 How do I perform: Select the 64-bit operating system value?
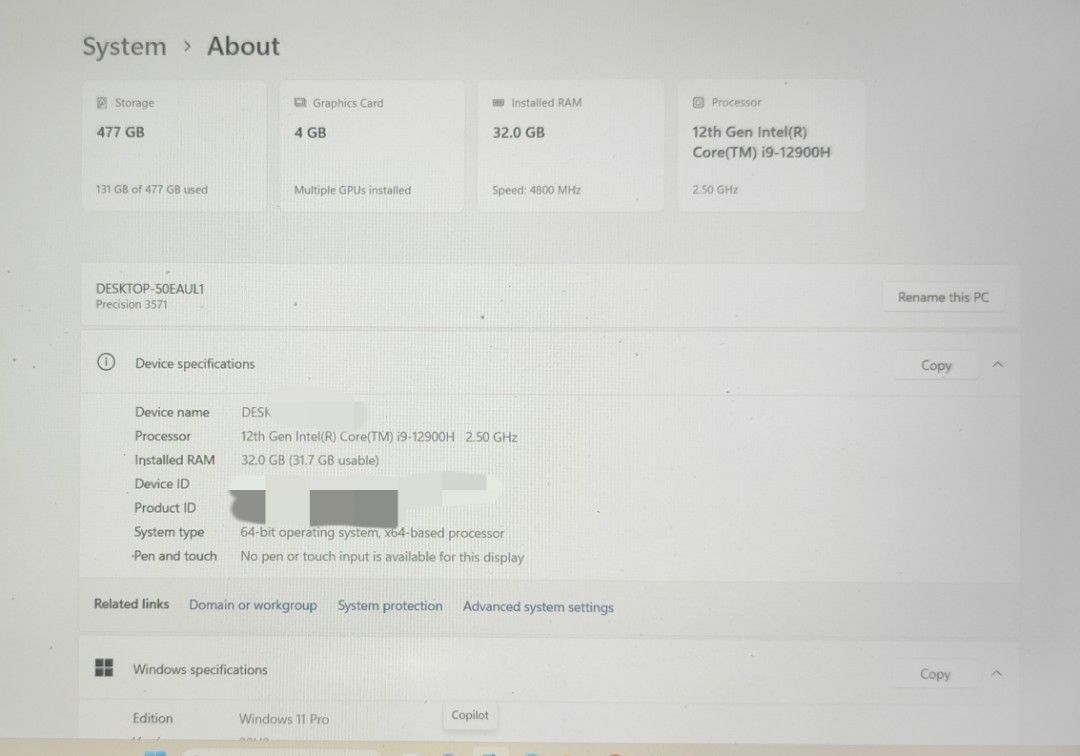372,533
